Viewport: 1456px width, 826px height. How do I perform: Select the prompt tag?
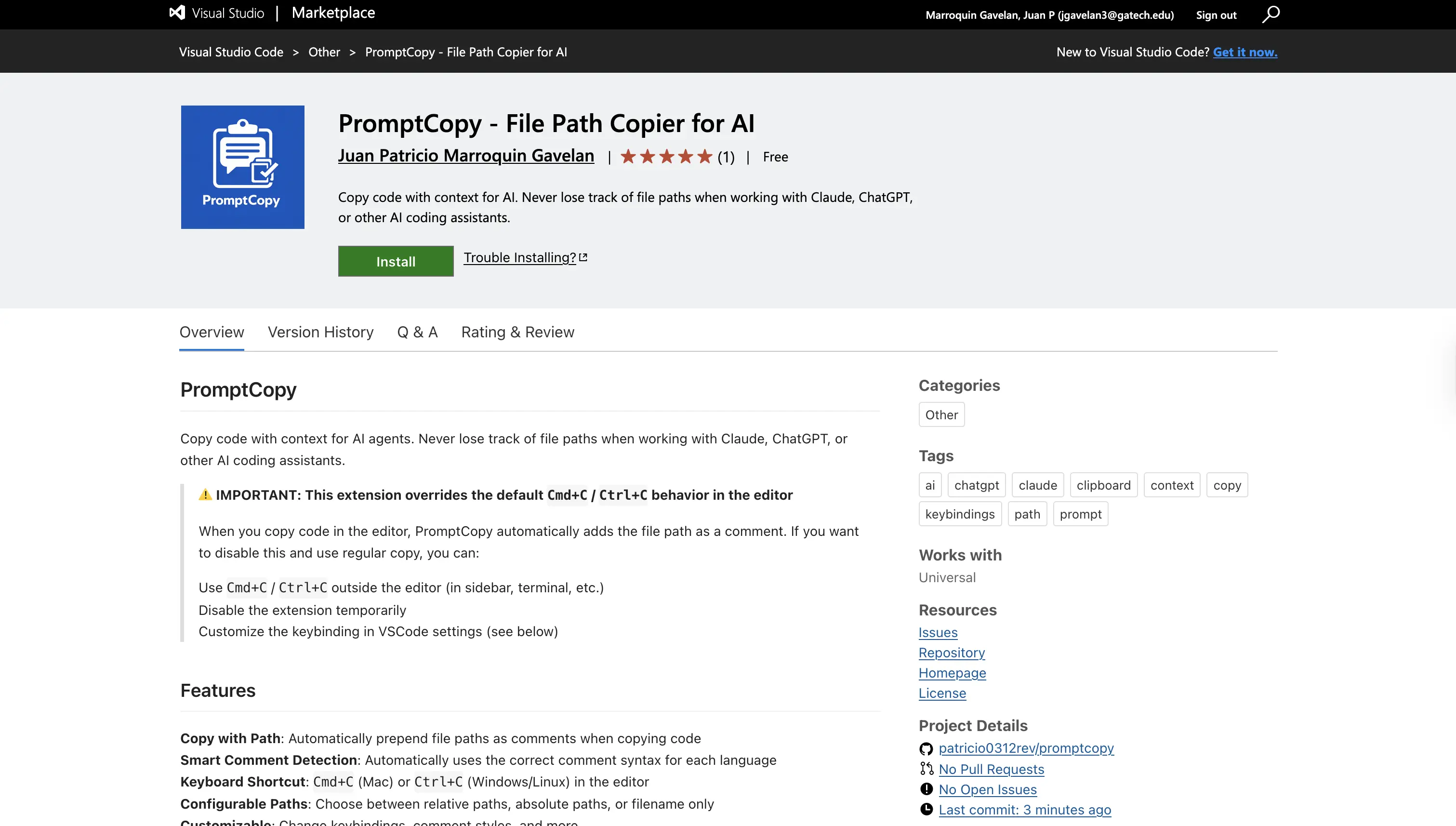click(1081, 514)
